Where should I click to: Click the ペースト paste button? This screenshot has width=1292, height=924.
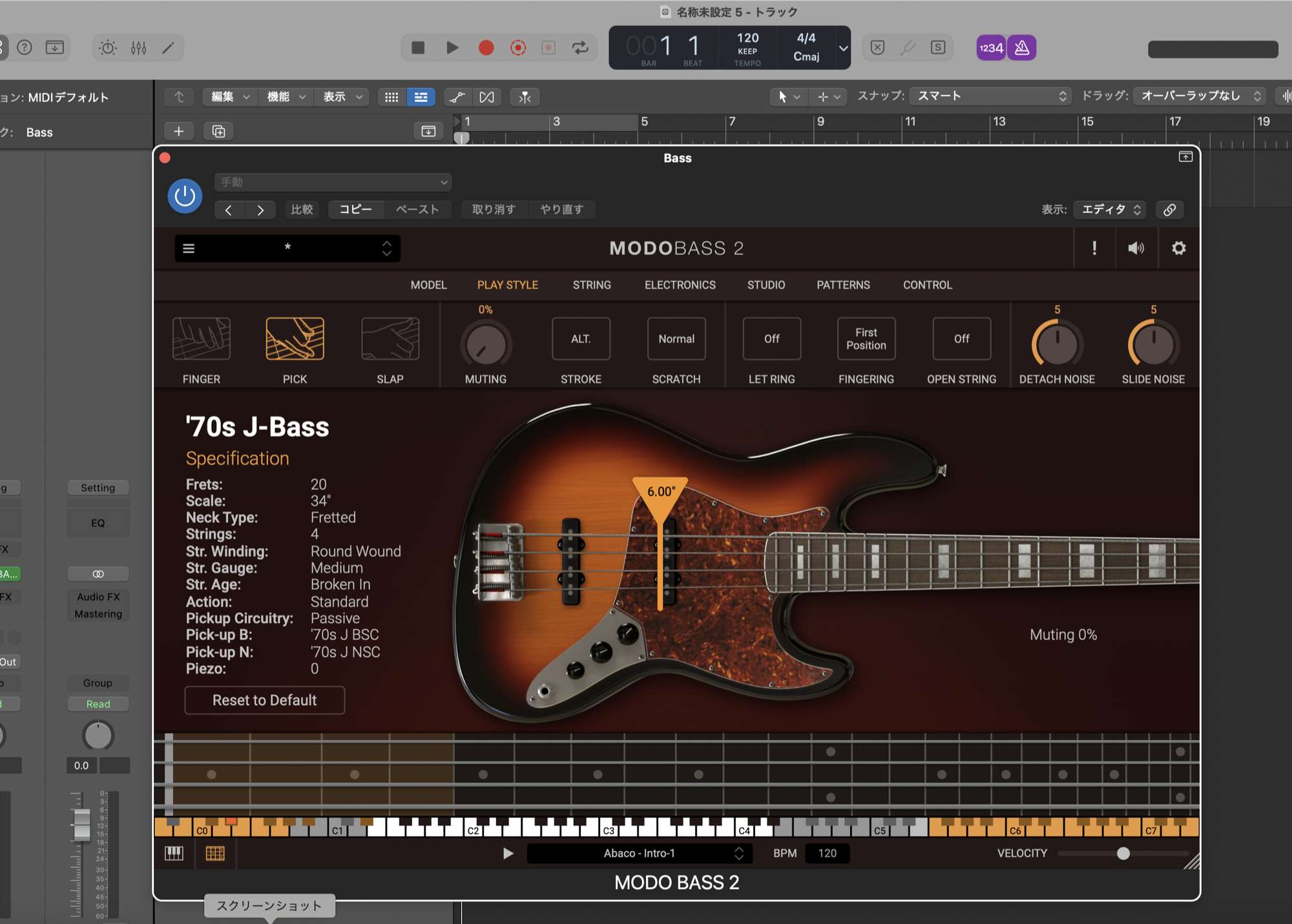click(417, 210)
